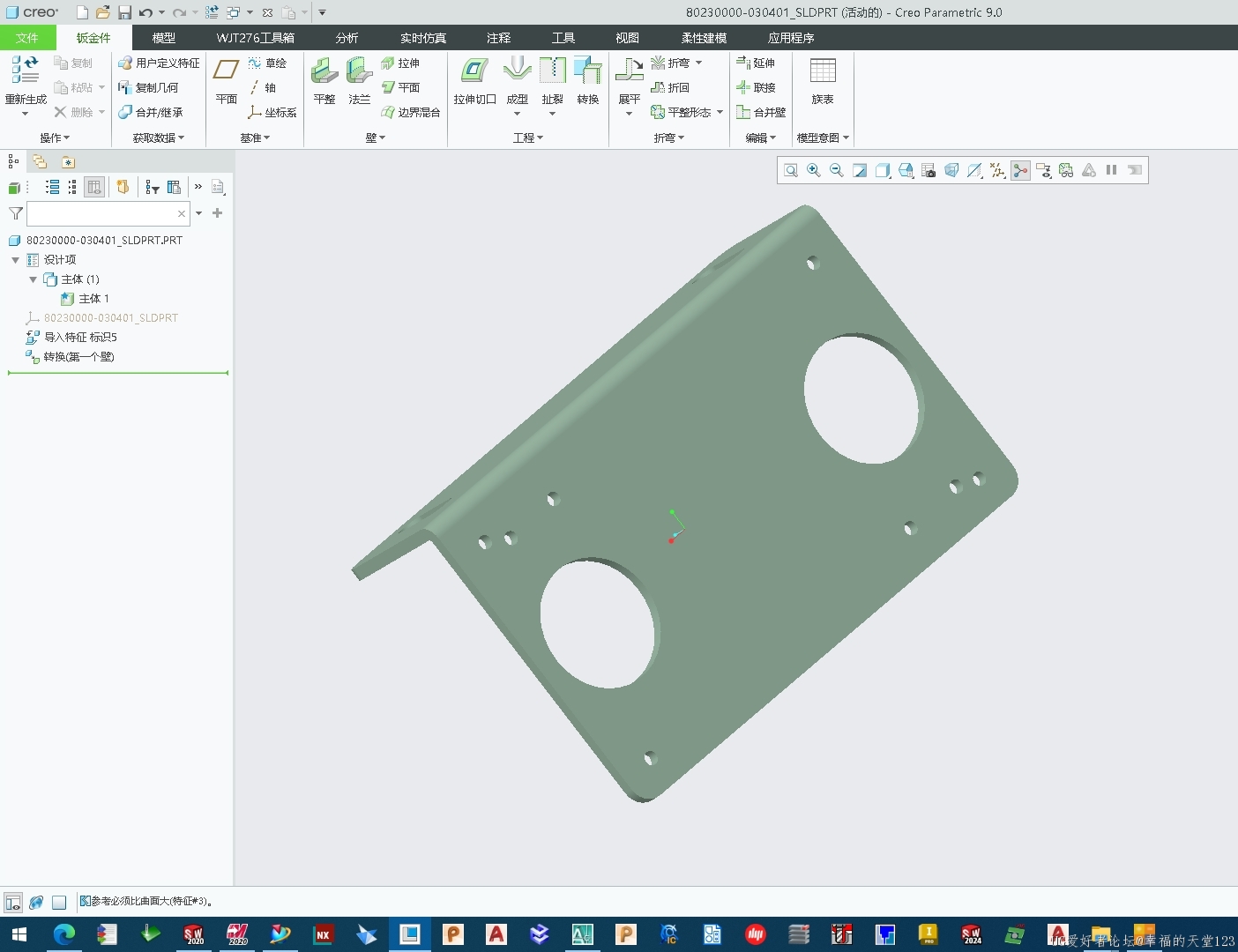Toggle the Display Style cube icon
This screenshot has width=1238, height=952.
(x=883, y=170)
